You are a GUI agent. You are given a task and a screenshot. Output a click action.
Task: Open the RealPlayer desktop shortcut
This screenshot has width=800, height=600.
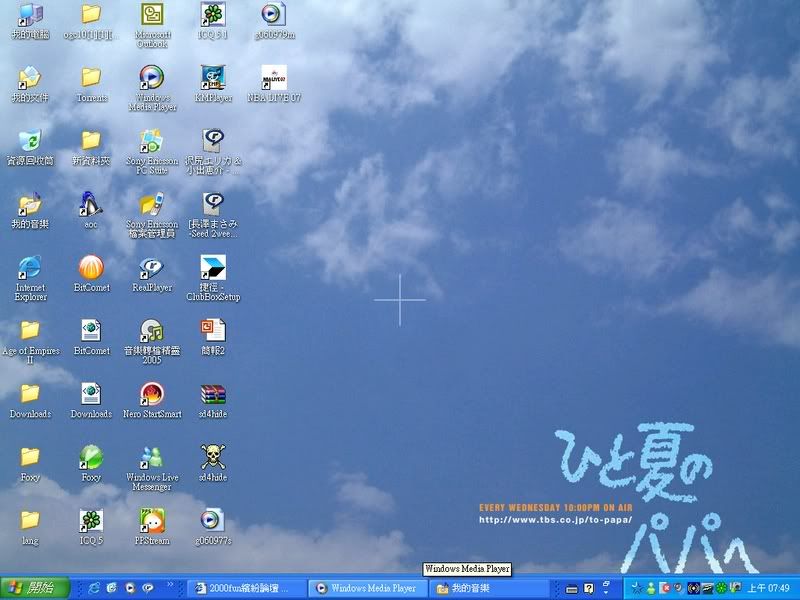(x=151, y=267)
